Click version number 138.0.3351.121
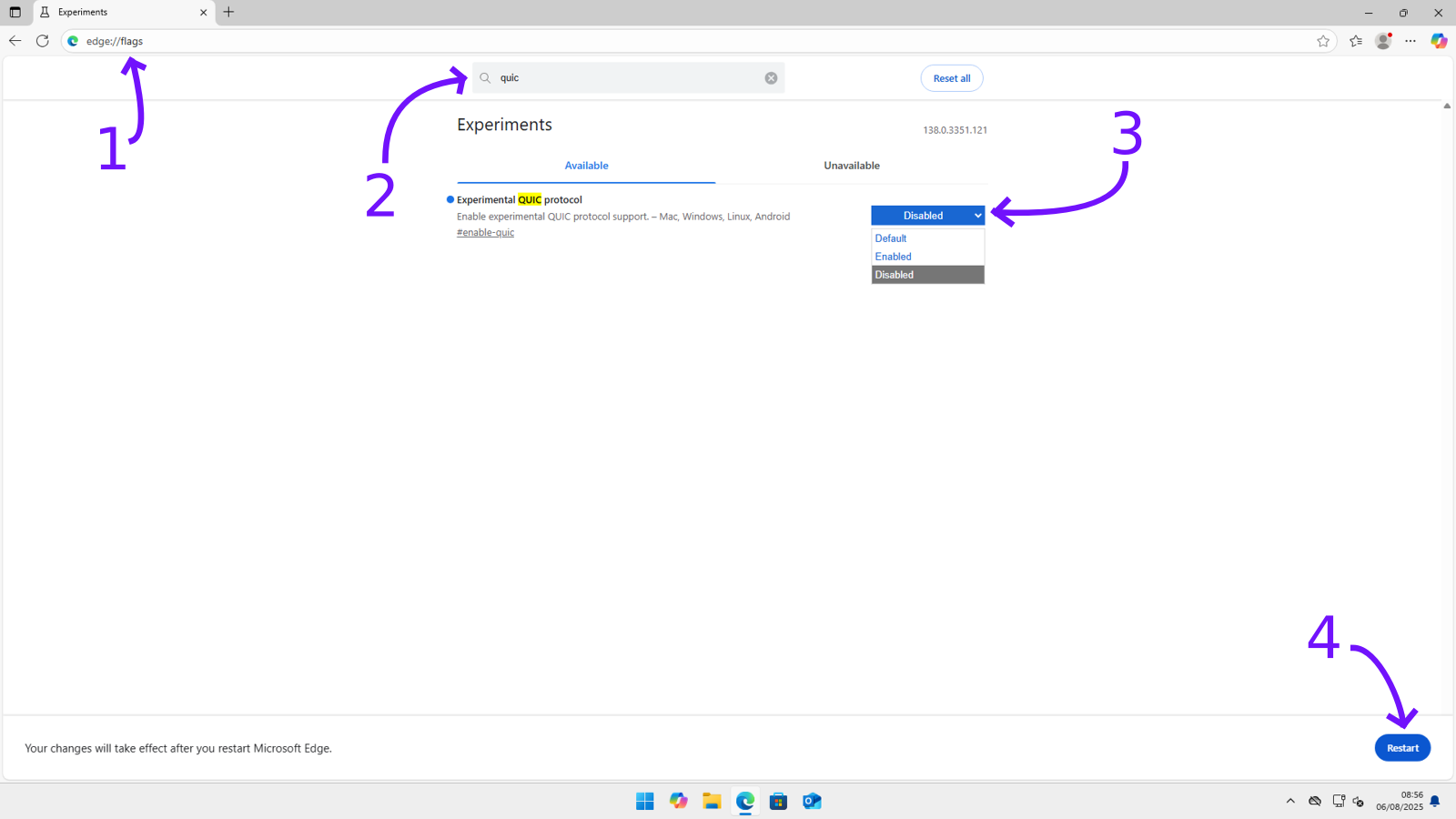 [x=955, y=130]
